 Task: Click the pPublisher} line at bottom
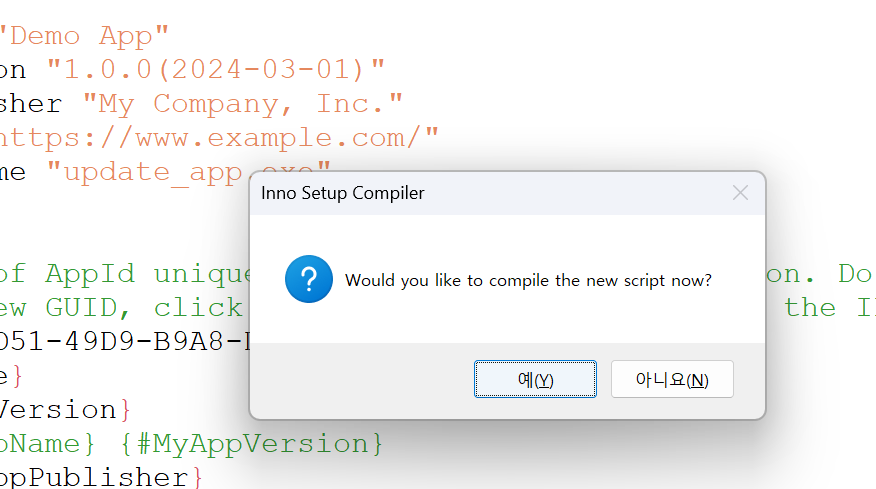[x=101, y=477]
